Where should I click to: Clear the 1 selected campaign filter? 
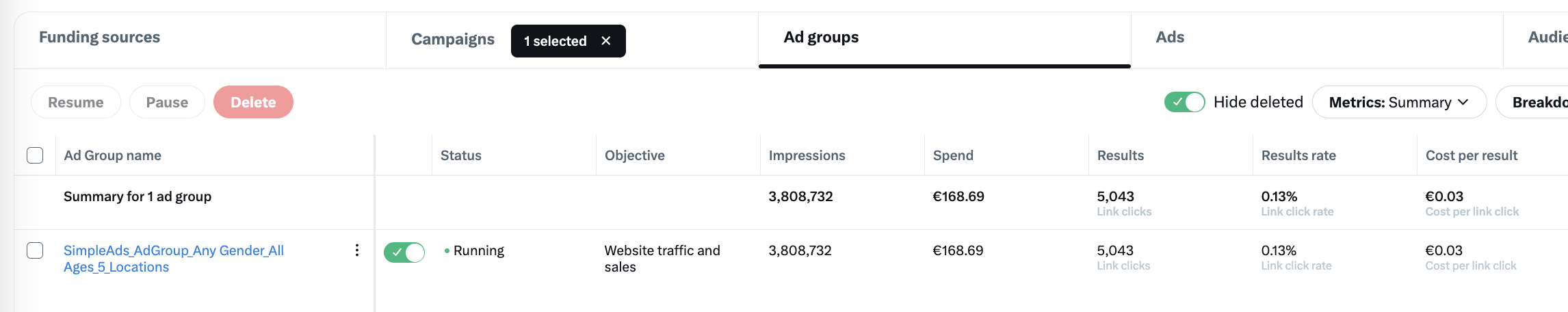click(605, 41)
